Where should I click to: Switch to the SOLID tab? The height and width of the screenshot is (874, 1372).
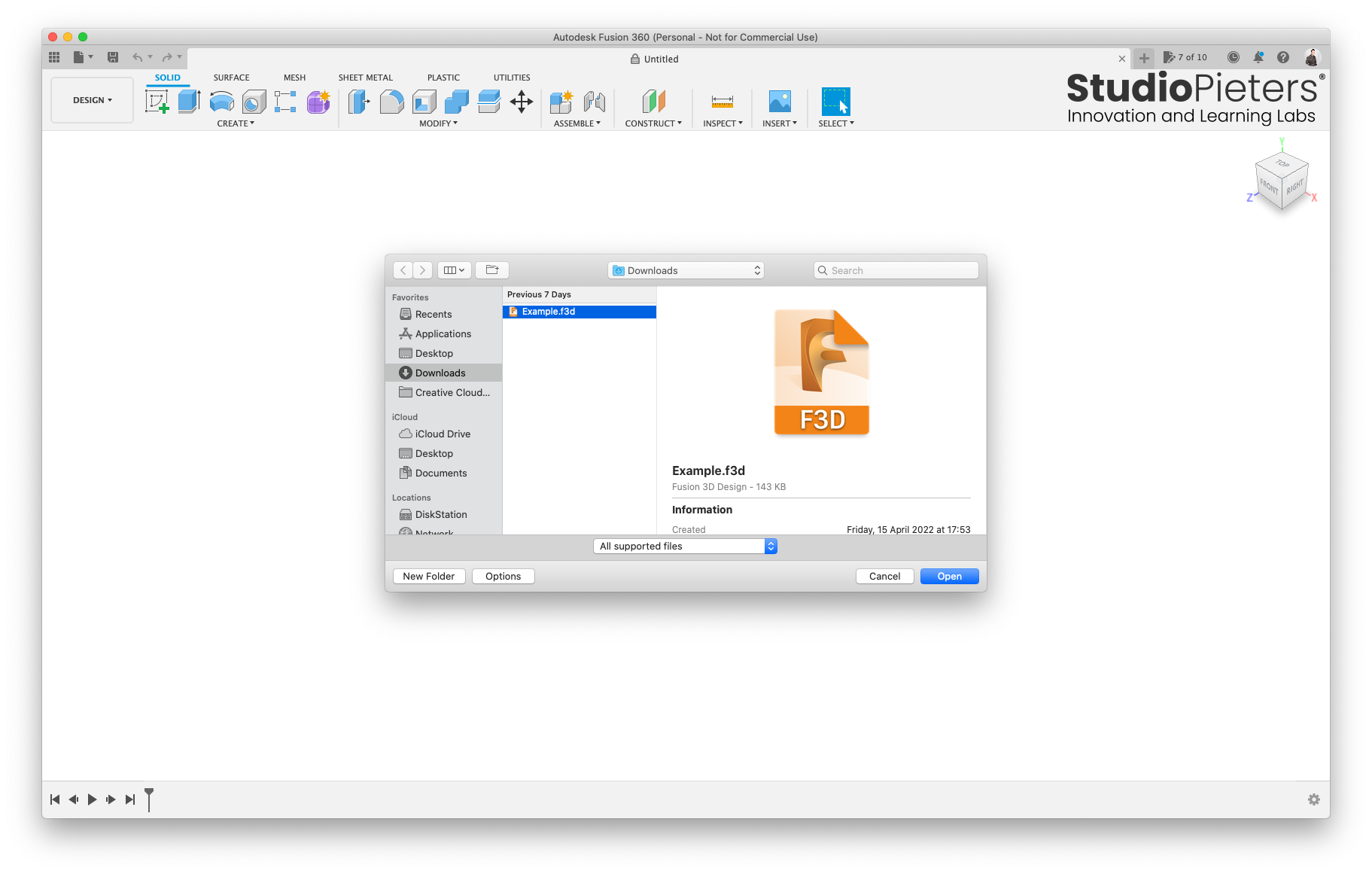(167, 78)
